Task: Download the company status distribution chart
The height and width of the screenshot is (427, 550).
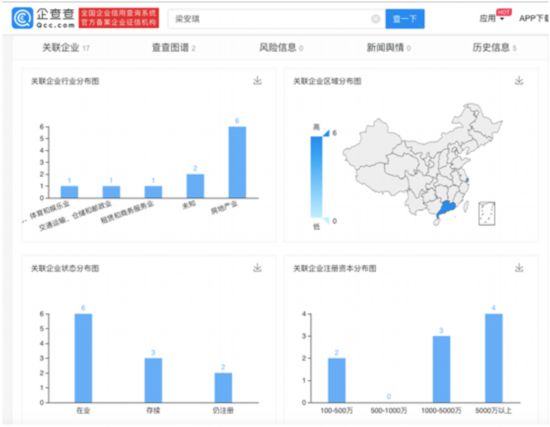Action: [x=257, y=268]
